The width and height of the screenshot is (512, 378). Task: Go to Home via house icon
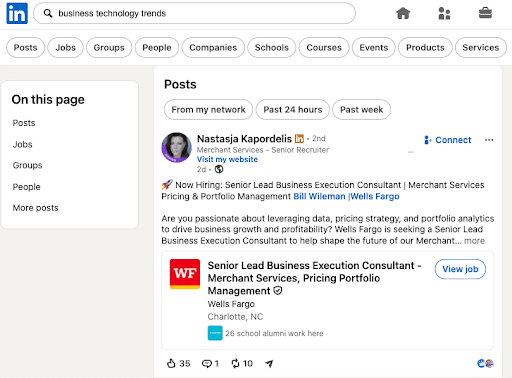click(x=403, y=13)
